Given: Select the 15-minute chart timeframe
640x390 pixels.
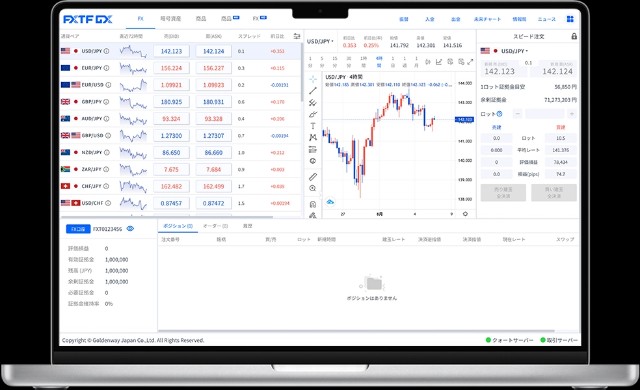Looking at the screenshot, I should click(335, 62).
